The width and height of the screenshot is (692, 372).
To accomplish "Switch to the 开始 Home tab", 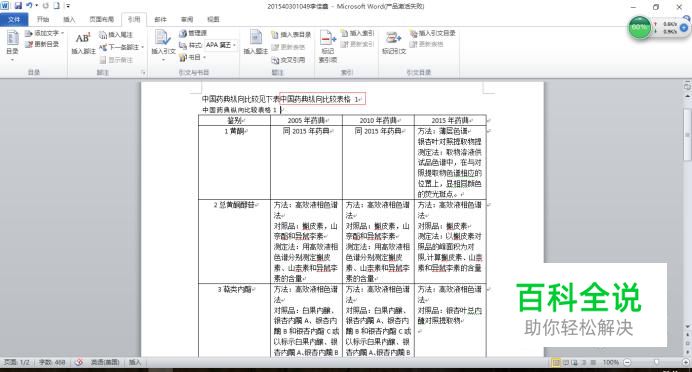I will pos(43,19).
